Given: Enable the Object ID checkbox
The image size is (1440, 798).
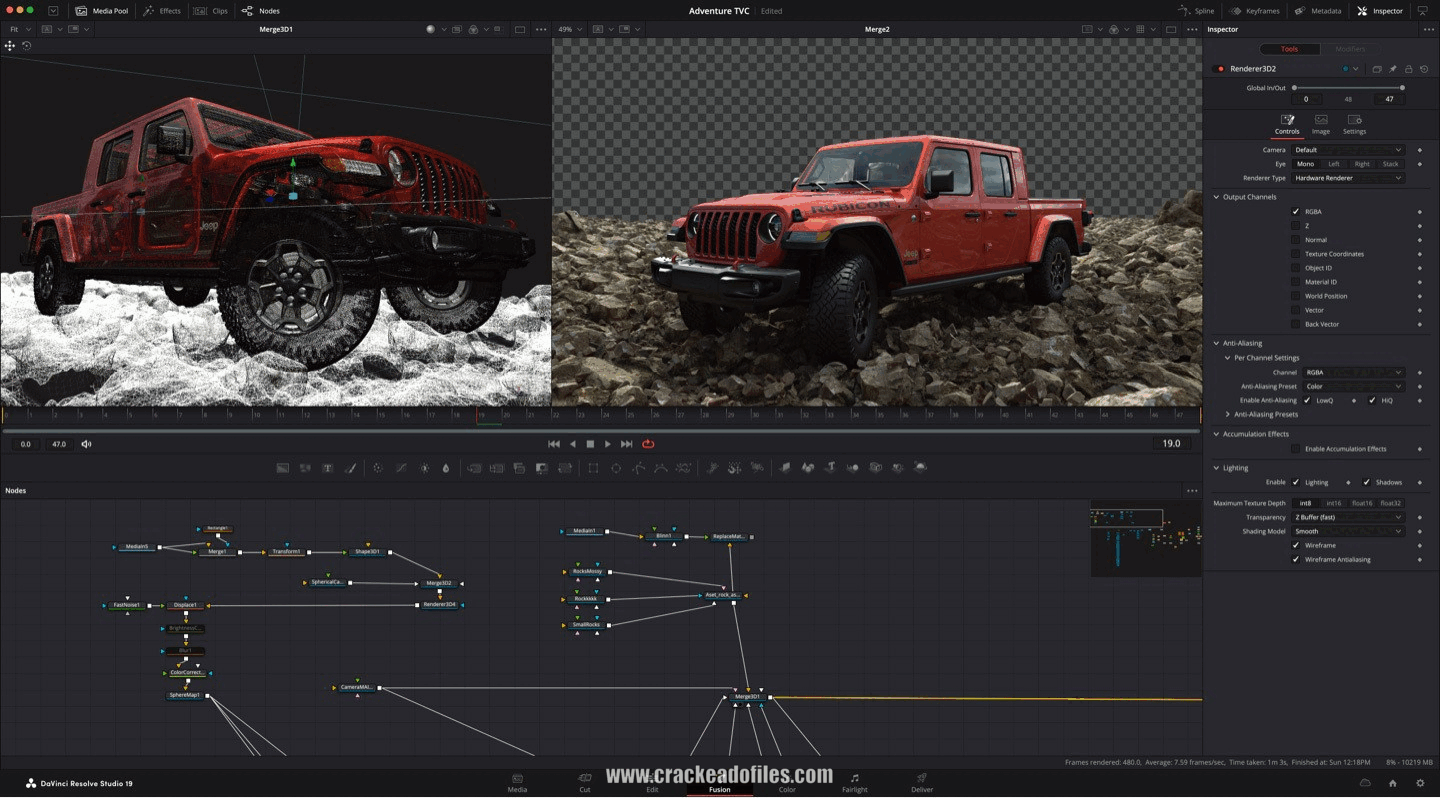Looking at the screenshot, I should [1296, 268].
